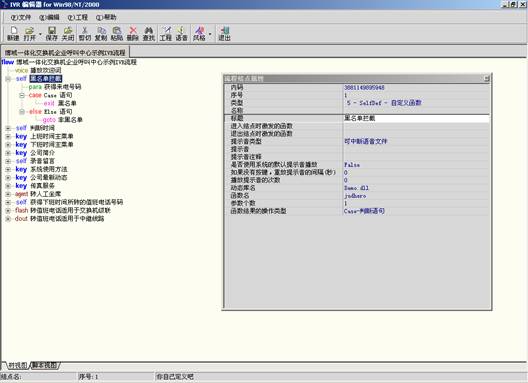Open the dropdown arrow beside 风格
Image resolution: width=528 pixels, height=383 pixels.
pyautogui.click(x=210, y=34)
